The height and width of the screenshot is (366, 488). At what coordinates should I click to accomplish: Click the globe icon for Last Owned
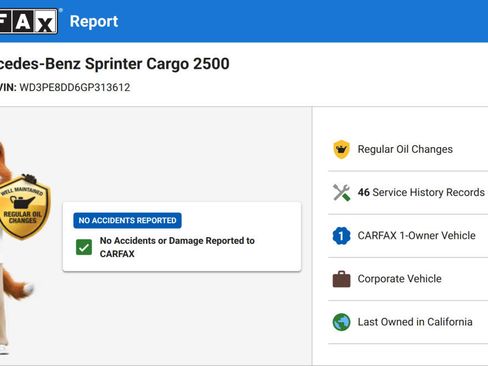[x=341, y=322]
